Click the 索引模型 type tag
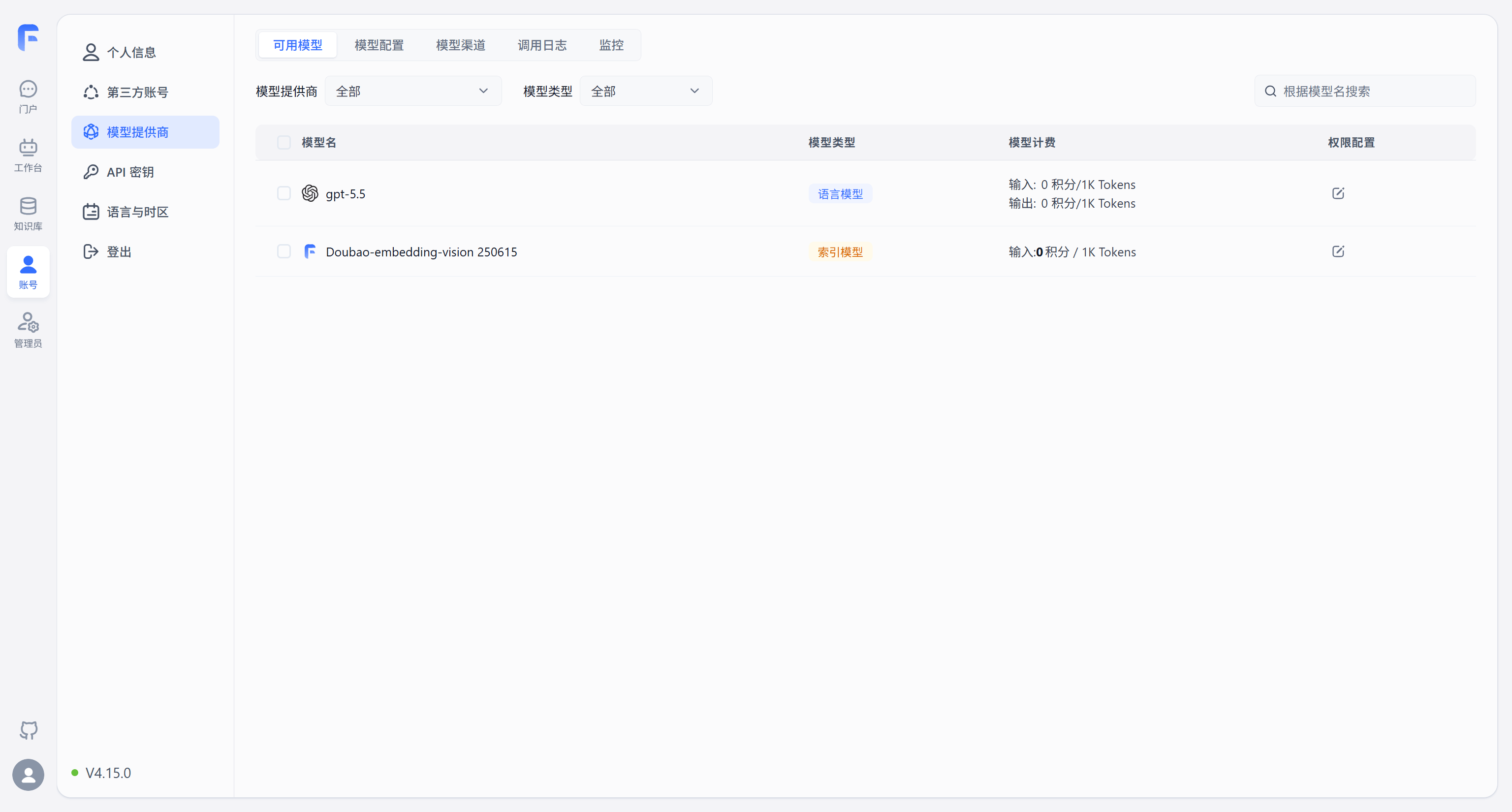The image size is (1512, 812). [x=841, y=251]
